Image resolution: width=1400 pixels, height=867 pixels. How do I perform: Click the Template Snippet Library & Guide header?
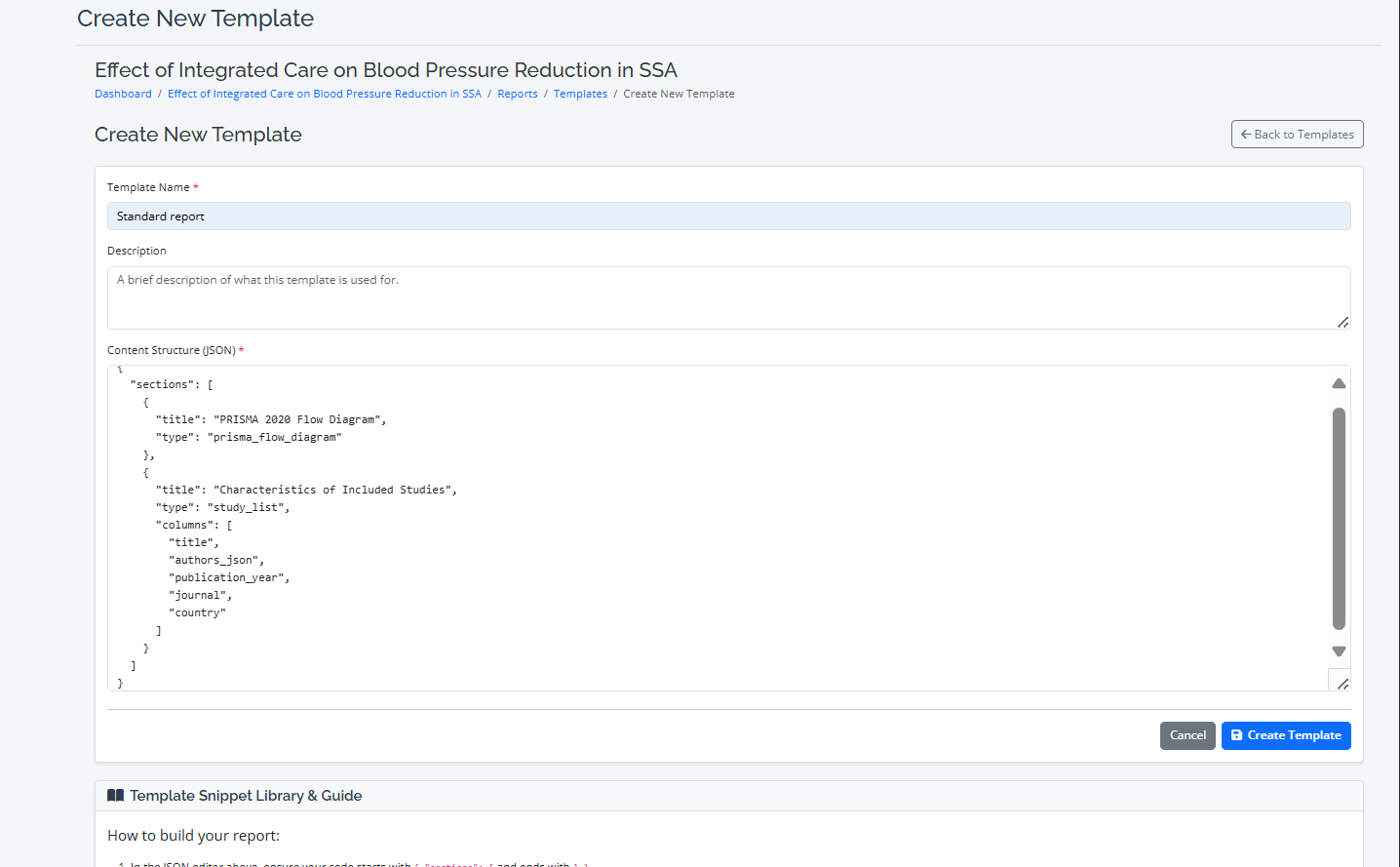pyautogui.click(x=246, y=796)
